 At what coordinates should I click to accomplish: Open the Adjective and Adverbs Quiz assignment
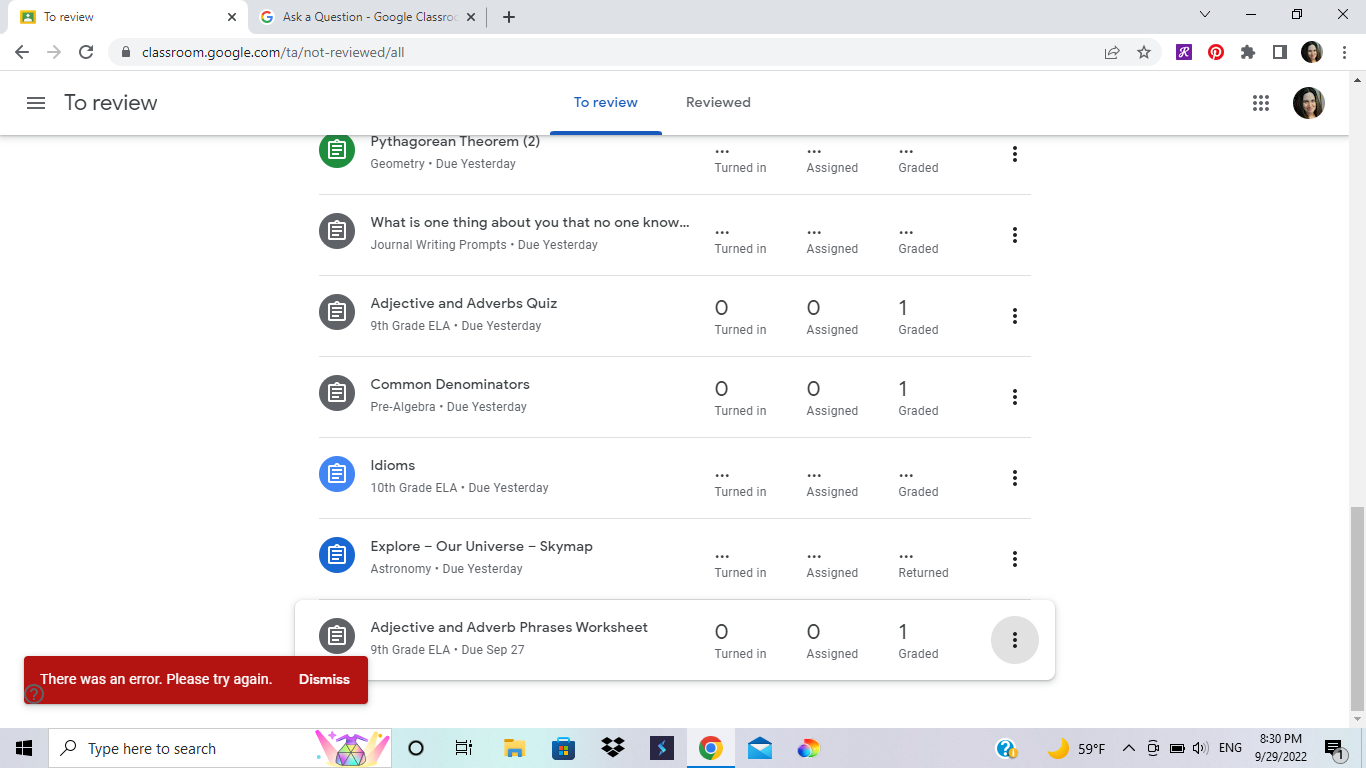click(x=464, y=303)
